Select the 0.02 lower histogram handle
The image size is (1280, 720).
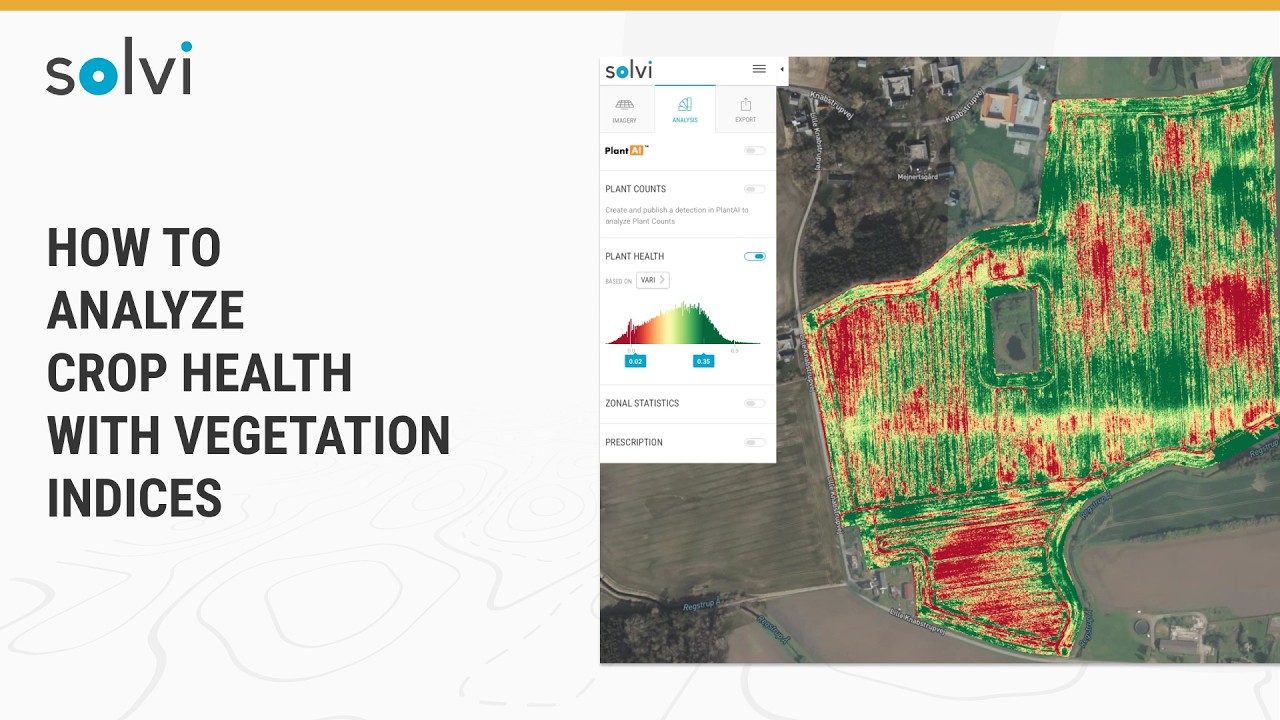point(635,361)
